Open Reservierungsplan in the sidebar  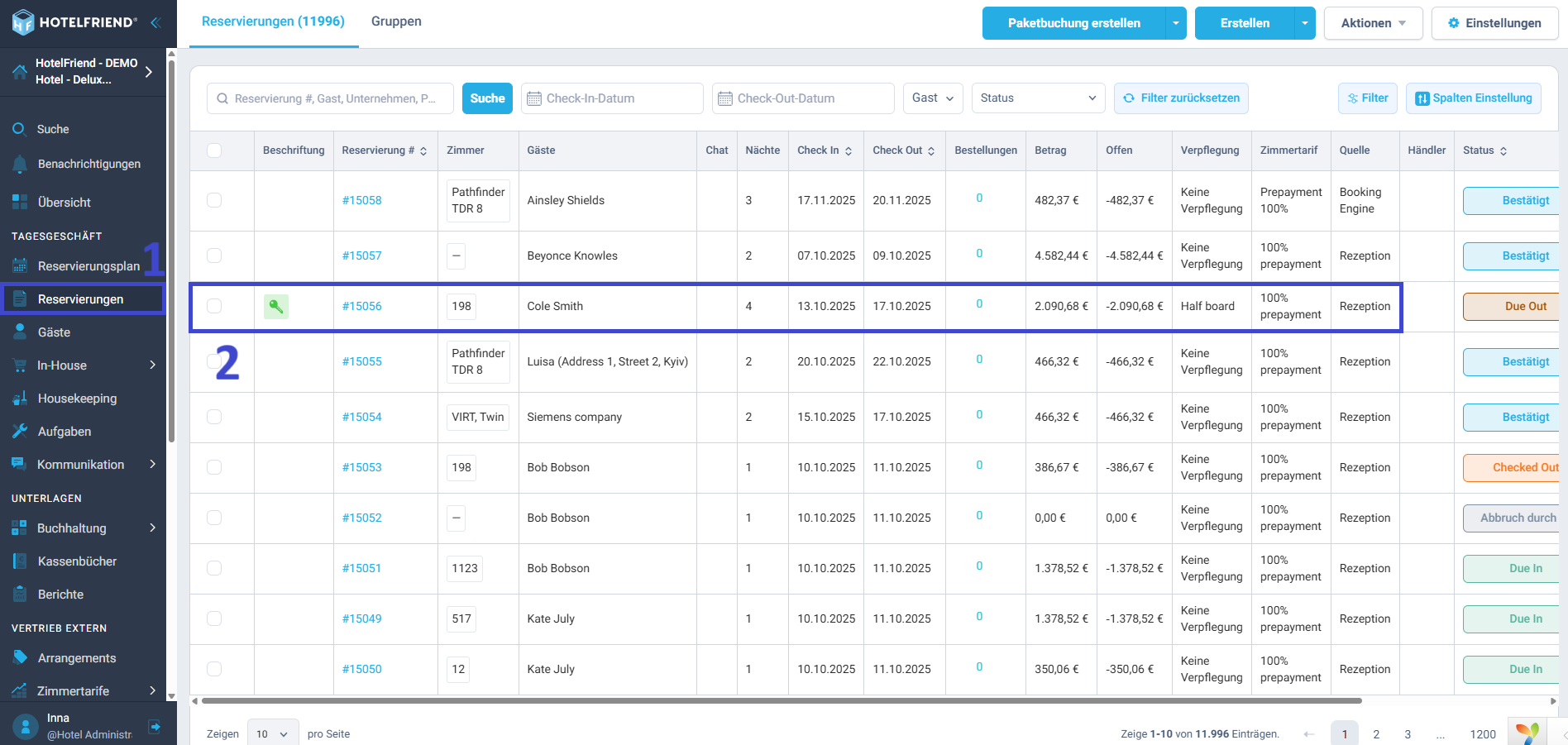point(88,266)
